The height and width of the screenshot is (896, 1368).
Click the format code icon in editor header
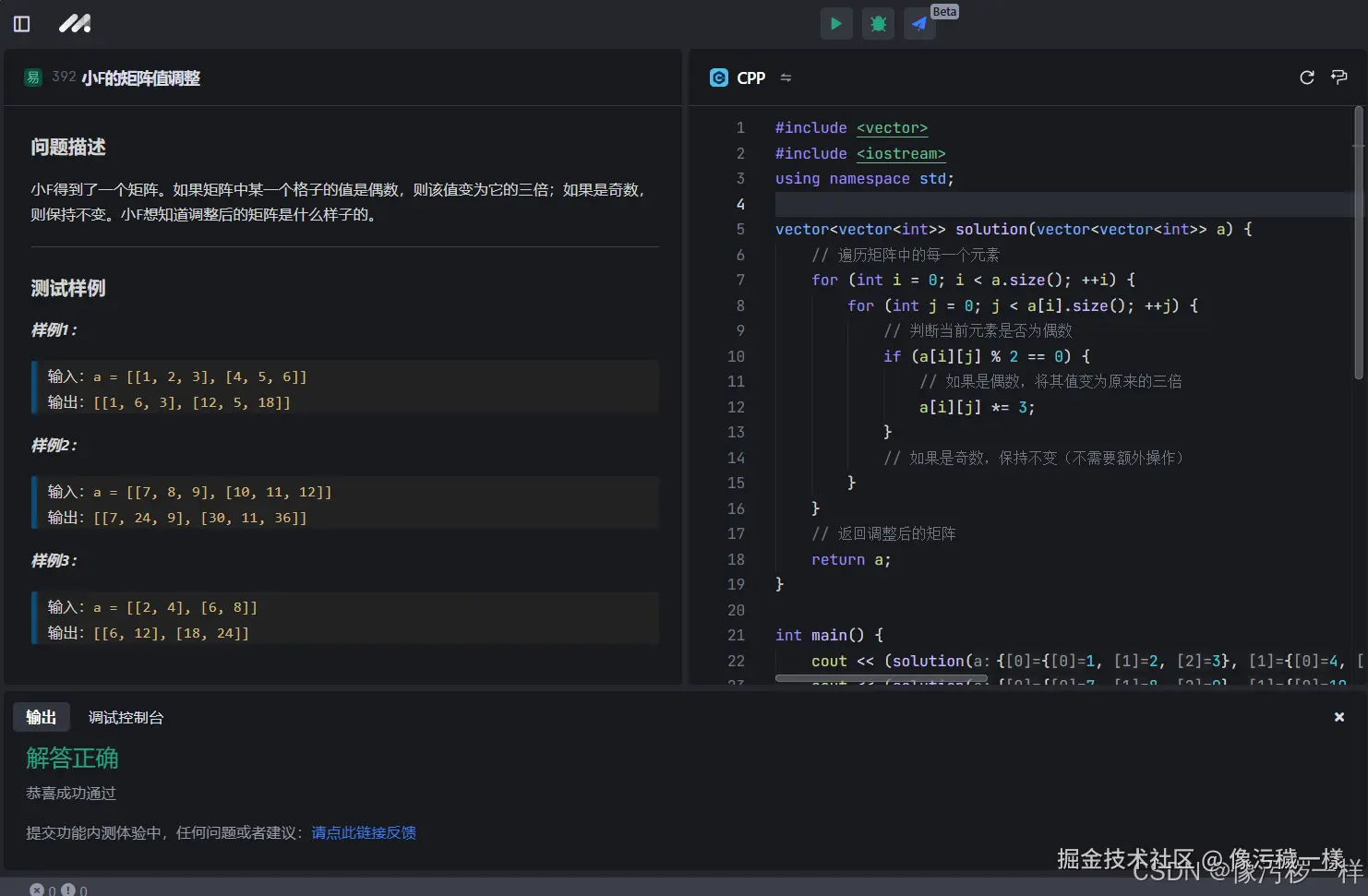(1338, 78)
